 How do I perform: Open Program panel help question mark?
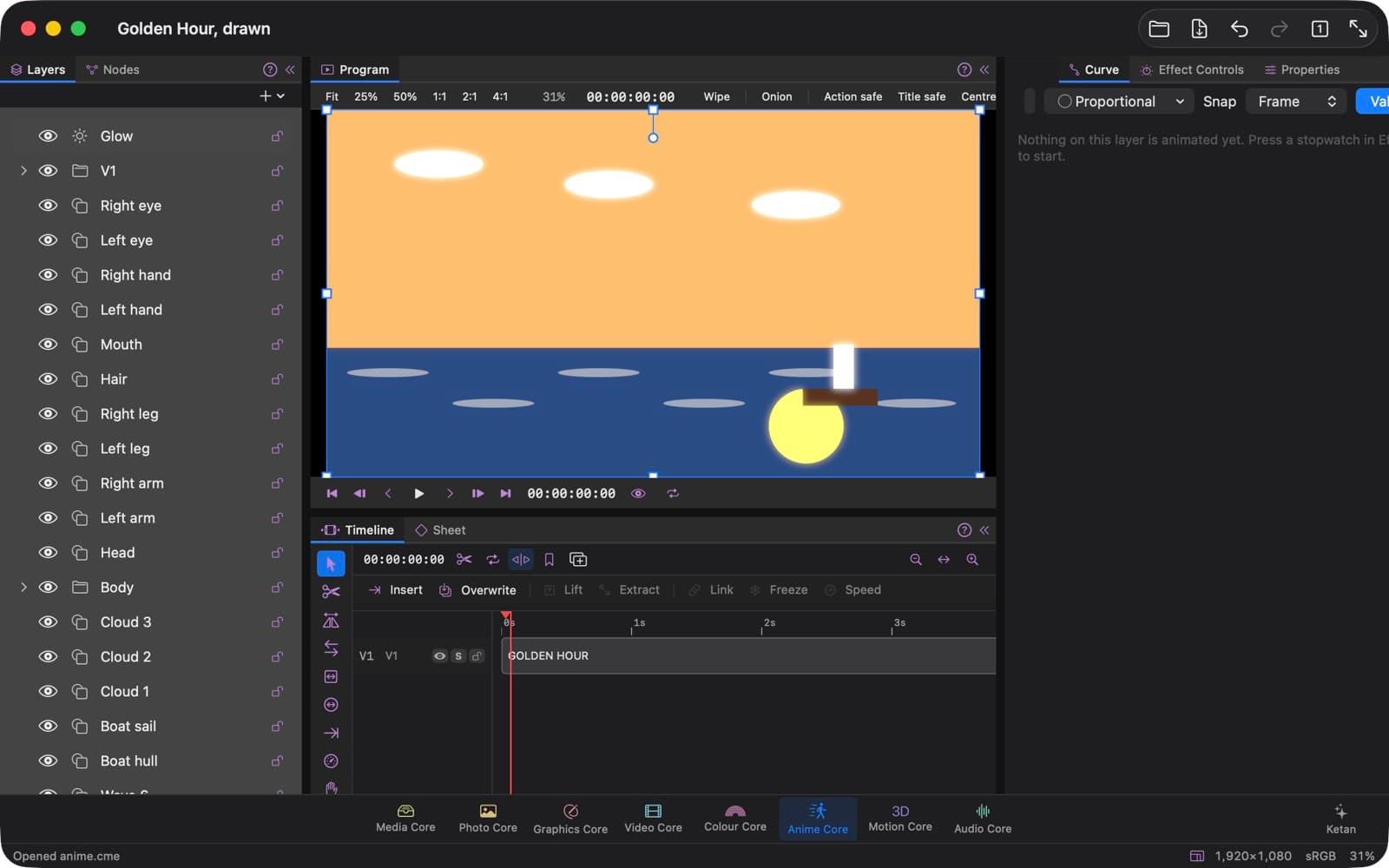[x=964, y=69]
